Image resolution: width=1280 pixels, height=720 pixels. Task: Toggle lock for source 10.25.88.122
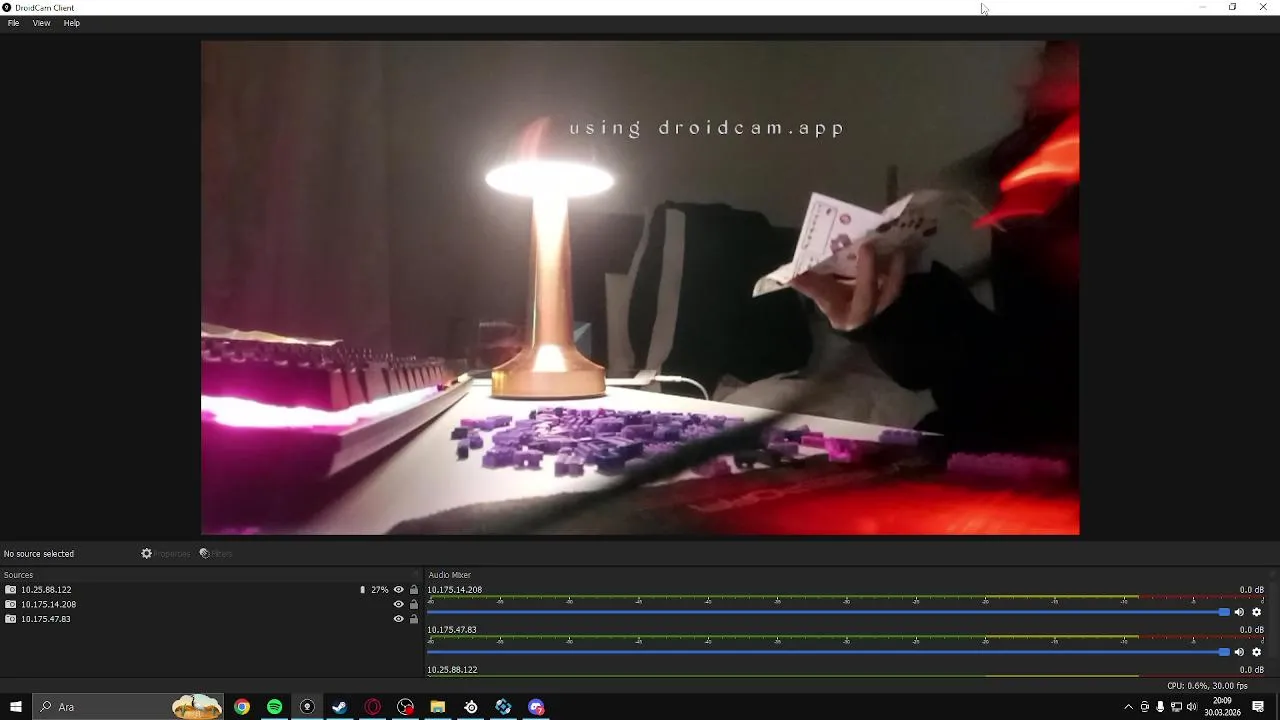point(414,590)
